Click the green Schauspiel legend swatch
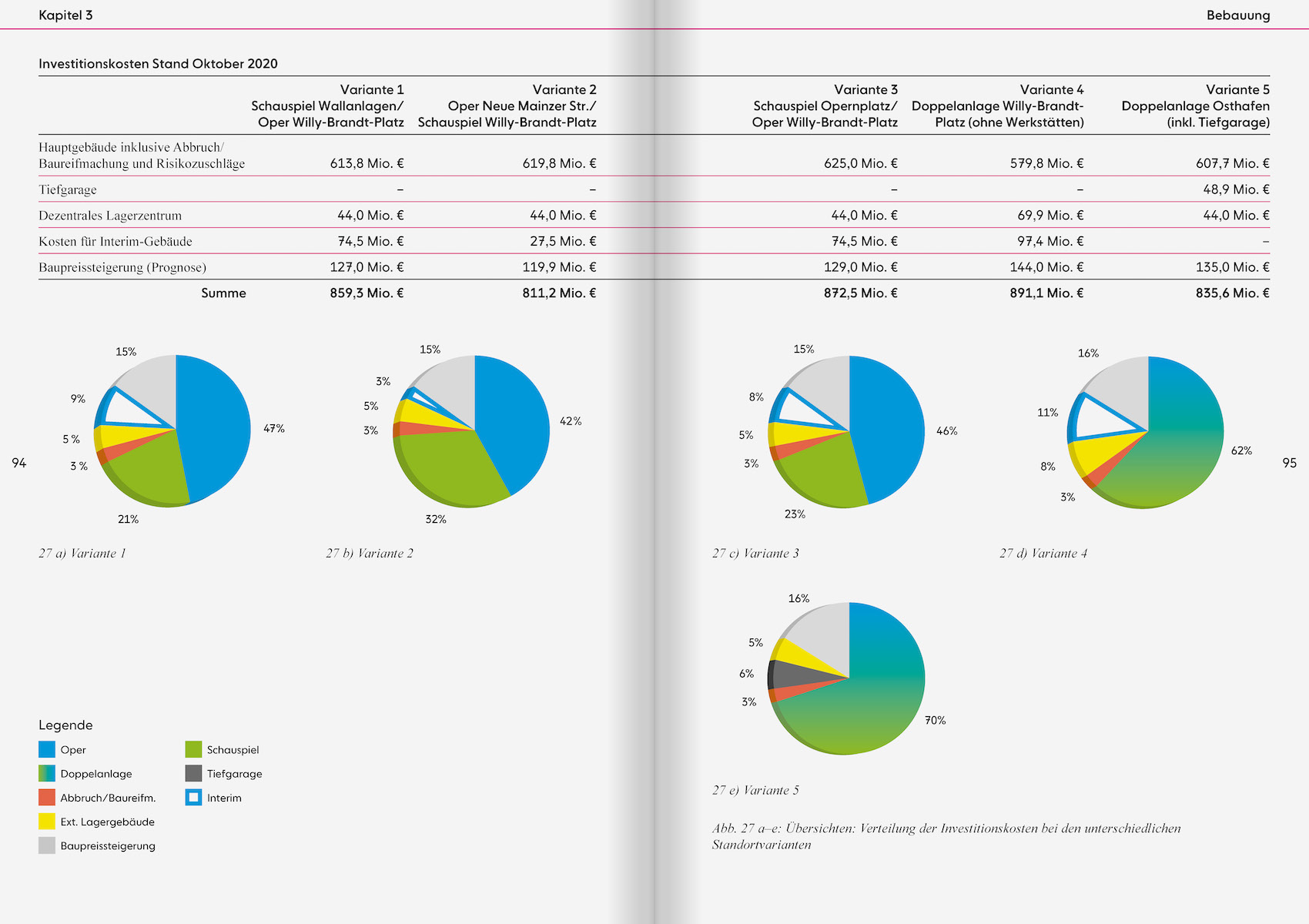The image size is (1309, 924). point(193,749)
